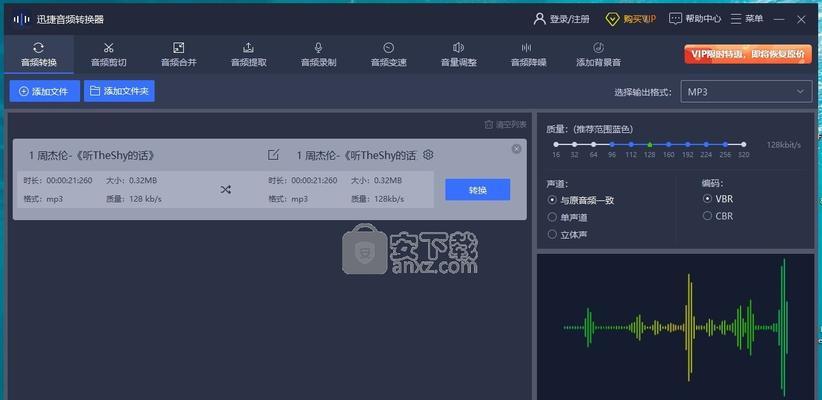The height and width of the screenshot is (400, 822).
Task: Open output settings gear icon
Action: click(x=428, y=155)
